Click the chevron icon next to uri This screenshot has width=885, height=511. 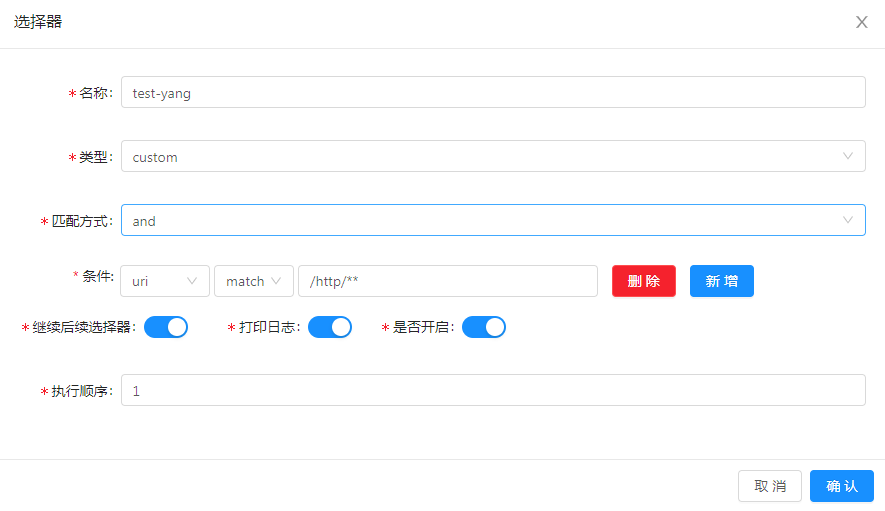[x=192, y=281]
